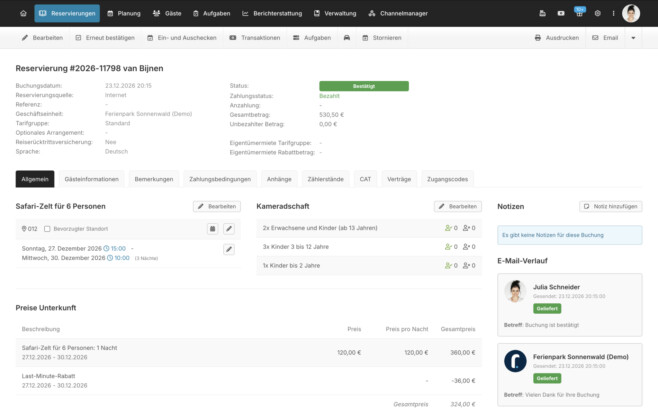Viewport: 658px width, 413px height.
Task: Toggle the Bevorzugter Standort checkbox
Action: [x=47, y=229]
